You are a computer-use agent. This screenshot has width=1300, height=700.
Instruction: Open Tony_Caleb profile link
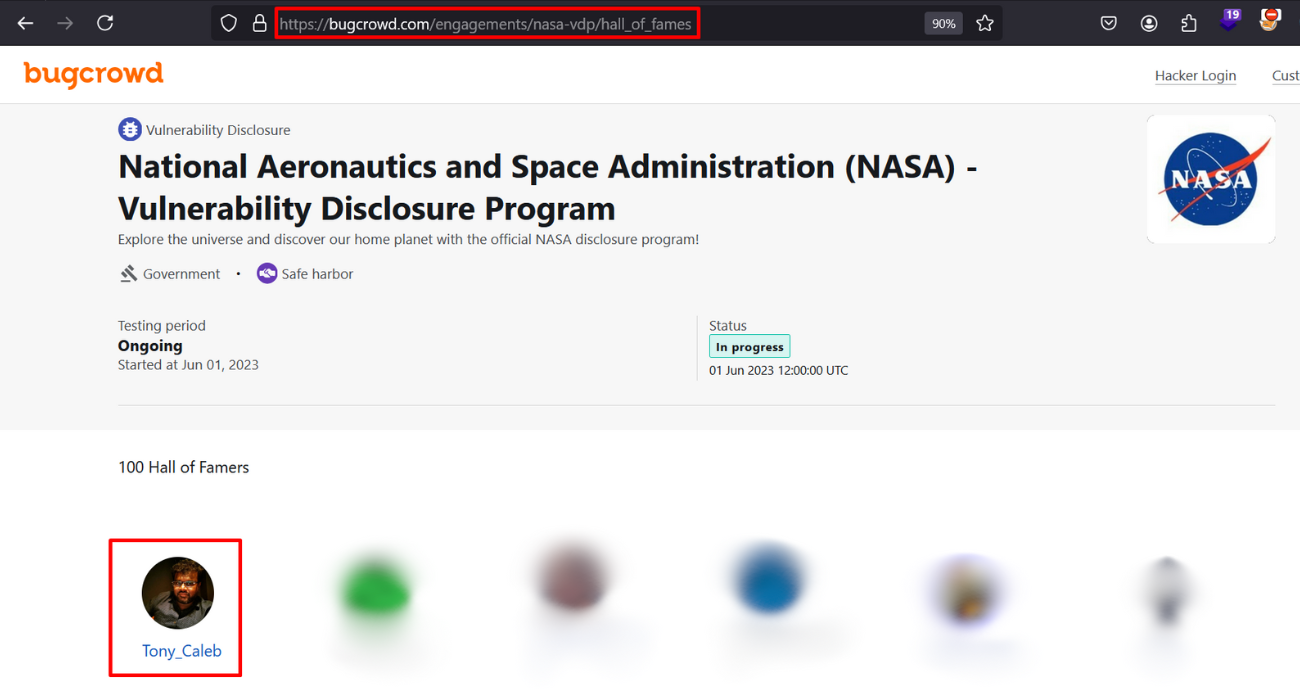[181, 651]
